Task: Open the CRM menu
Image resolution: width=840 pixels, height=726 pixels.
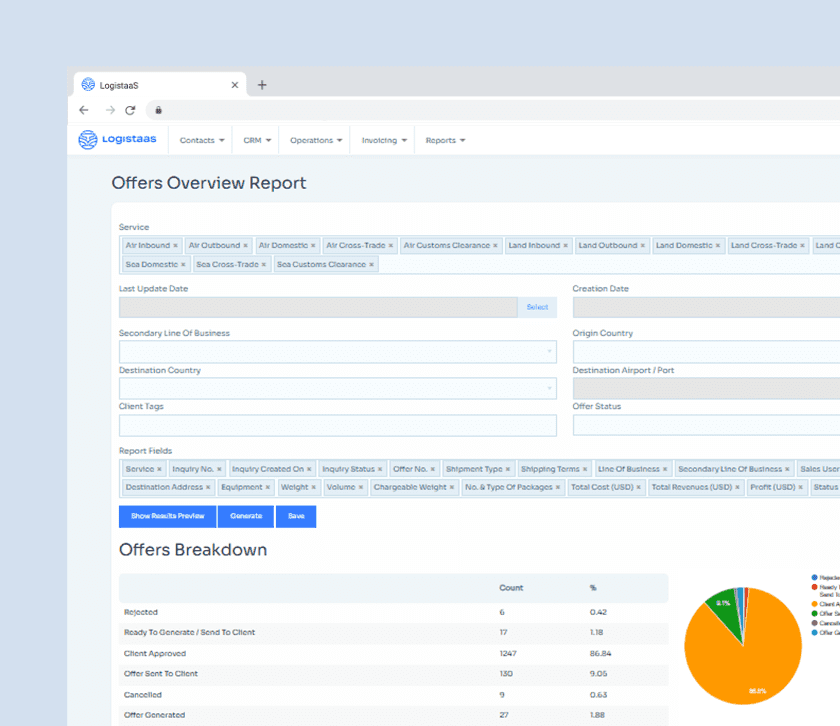Action: coord(256,140)
